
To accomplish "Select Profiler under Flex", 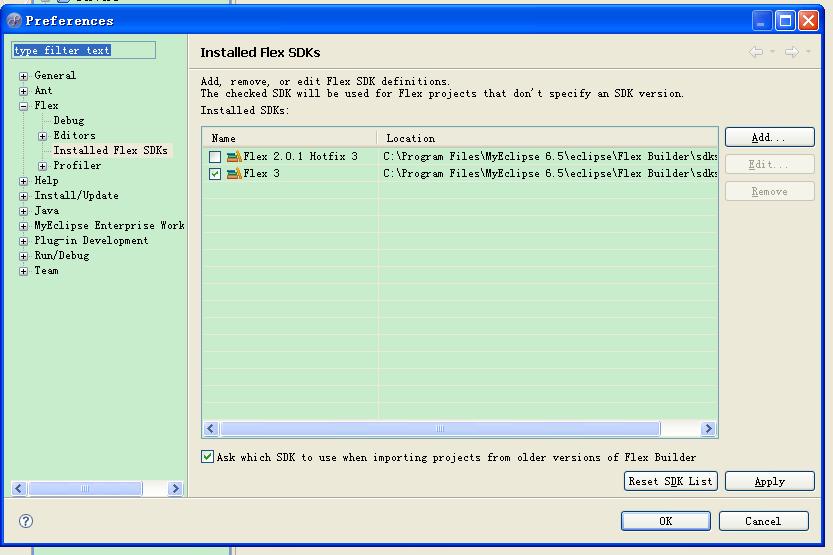I will [x=77, y=165].
